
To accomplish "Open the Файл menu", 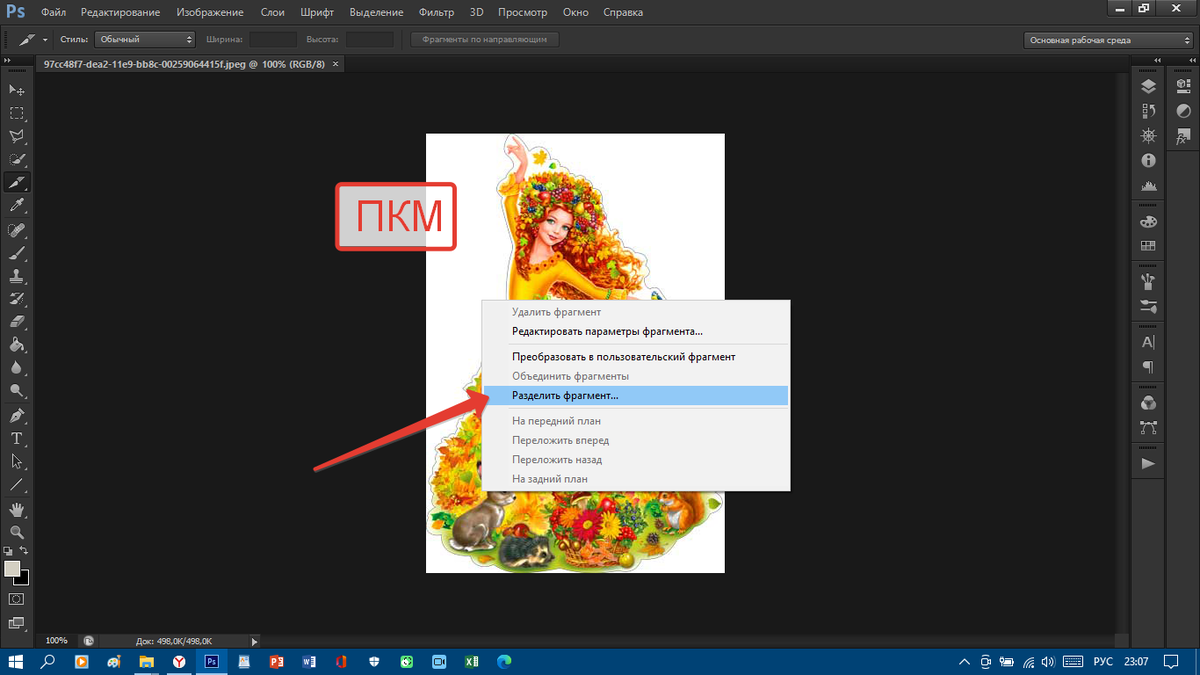I will click(x=56, y=13).
